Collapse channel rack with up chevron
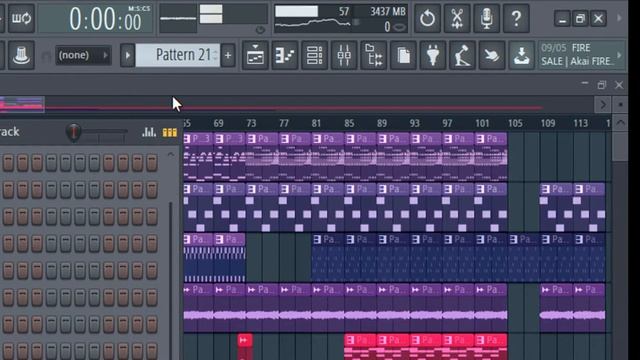The height and width of the screenshot is (360, 640). [x=171, y=155]
